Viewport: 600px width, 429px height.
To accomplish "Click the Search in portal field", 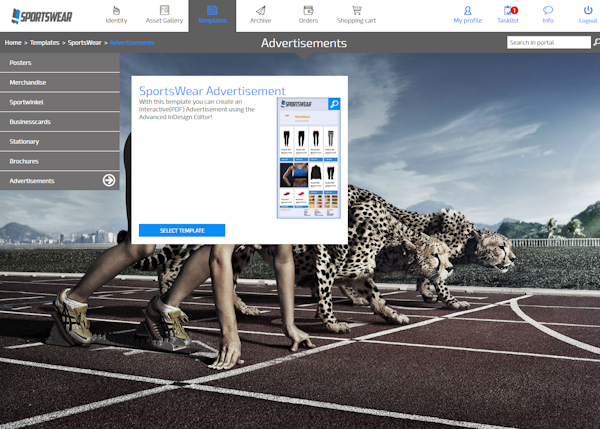I will pos(548,43).
